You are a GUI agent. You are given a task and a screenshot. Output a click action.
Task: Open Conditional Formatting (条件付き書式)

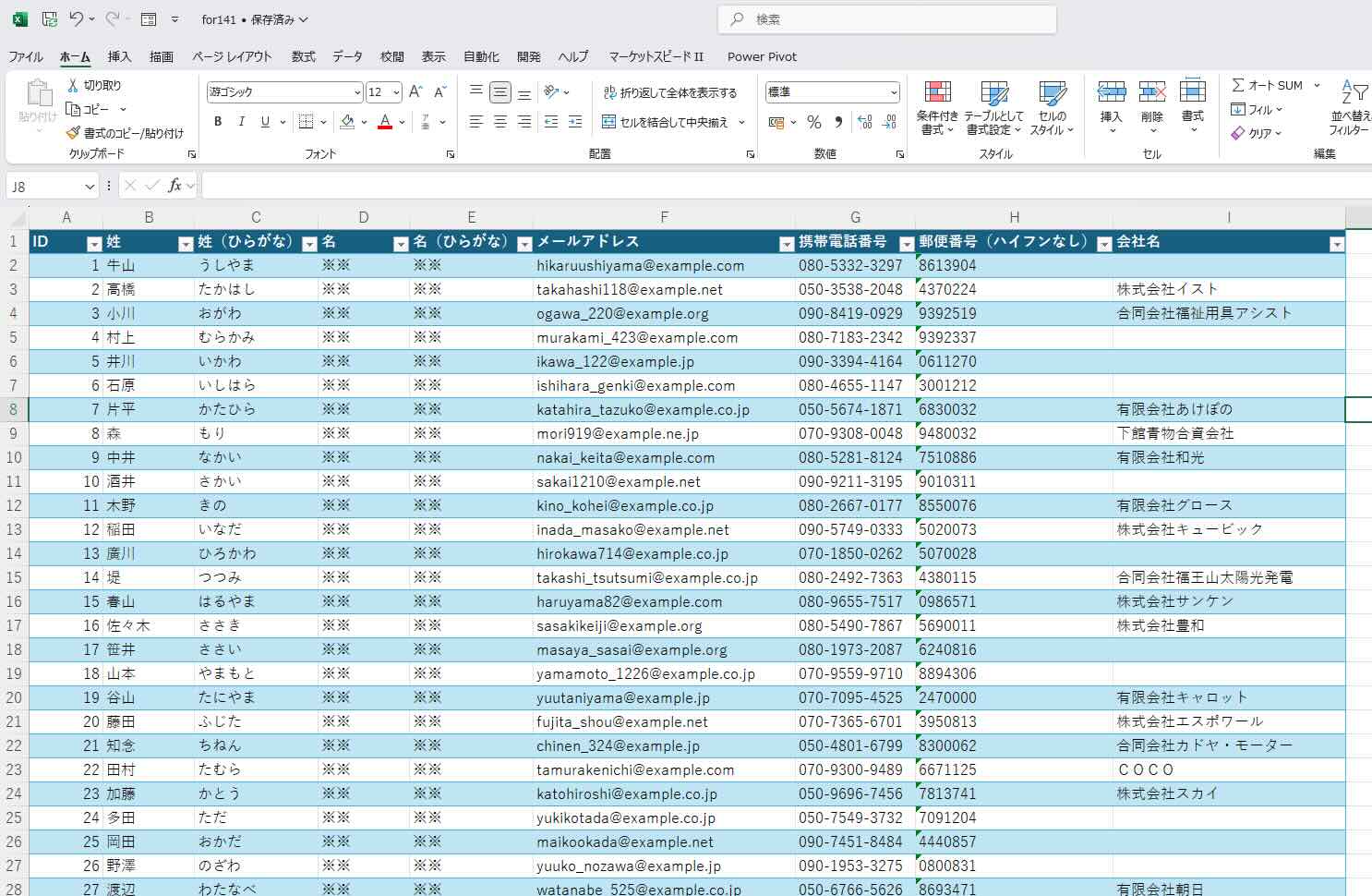coord(937,107)
